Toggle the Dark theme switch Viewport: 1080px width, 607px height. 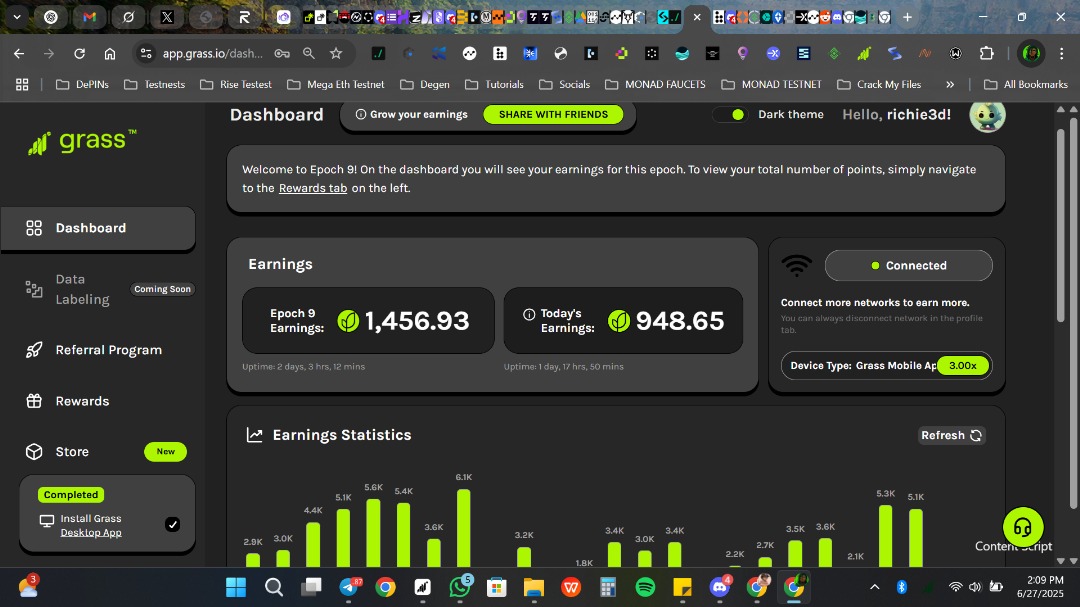click(730, 114)
